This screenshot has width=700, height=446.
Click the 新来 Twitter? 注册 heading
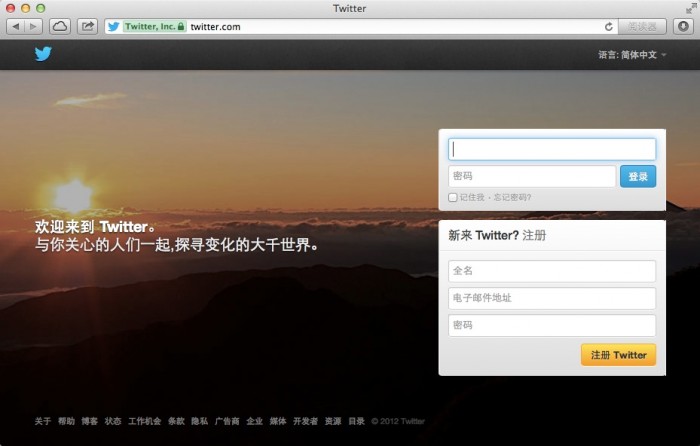click(497, 235)
